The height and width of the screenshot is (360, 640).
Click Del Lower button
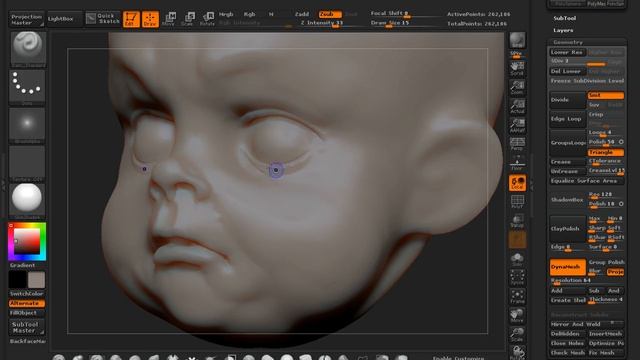click(x=567, y=71)
